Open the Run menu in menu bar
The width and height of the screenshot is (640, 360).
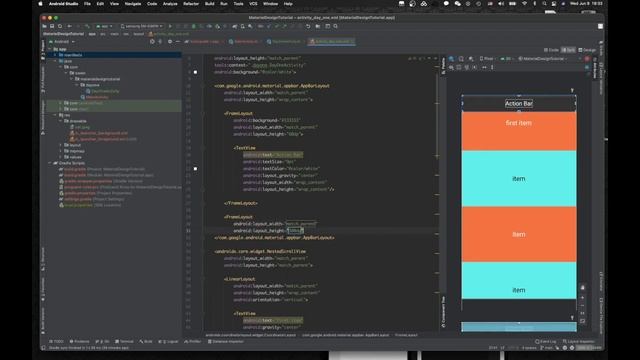224,4
